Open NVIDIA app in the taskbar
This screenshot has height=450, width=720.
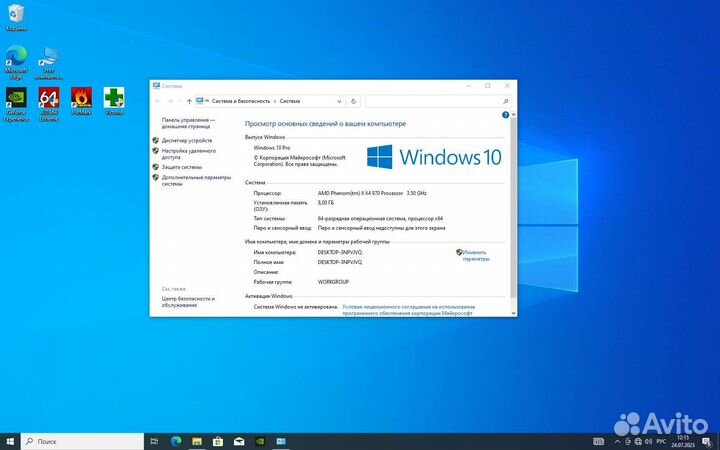pos(260,441)
